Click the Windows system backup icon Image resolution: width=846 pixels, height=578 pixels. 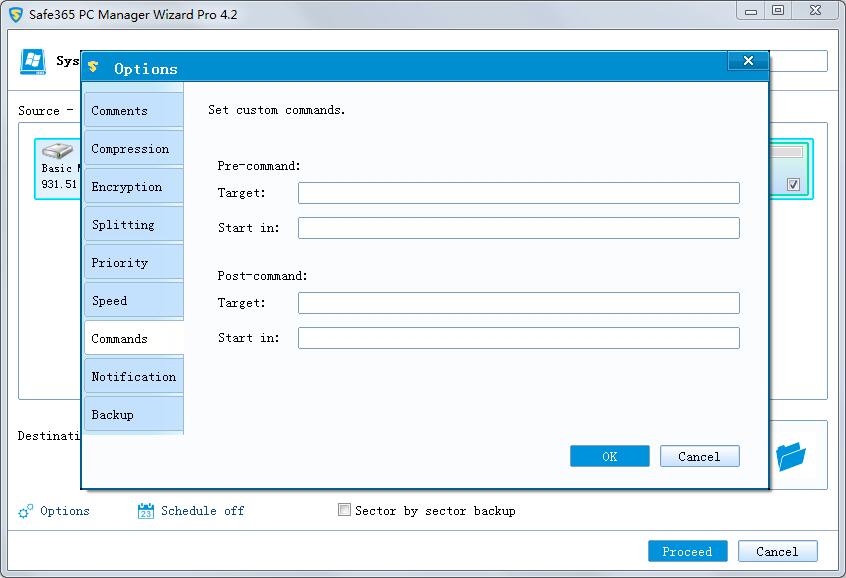pos(33,61)
